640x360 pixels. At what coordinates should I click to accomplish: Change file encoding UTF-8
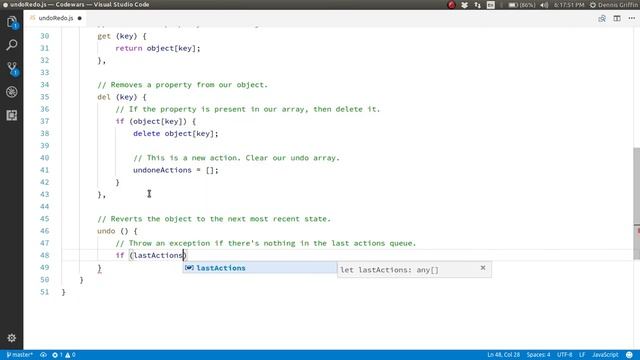[x=564, y=355]
